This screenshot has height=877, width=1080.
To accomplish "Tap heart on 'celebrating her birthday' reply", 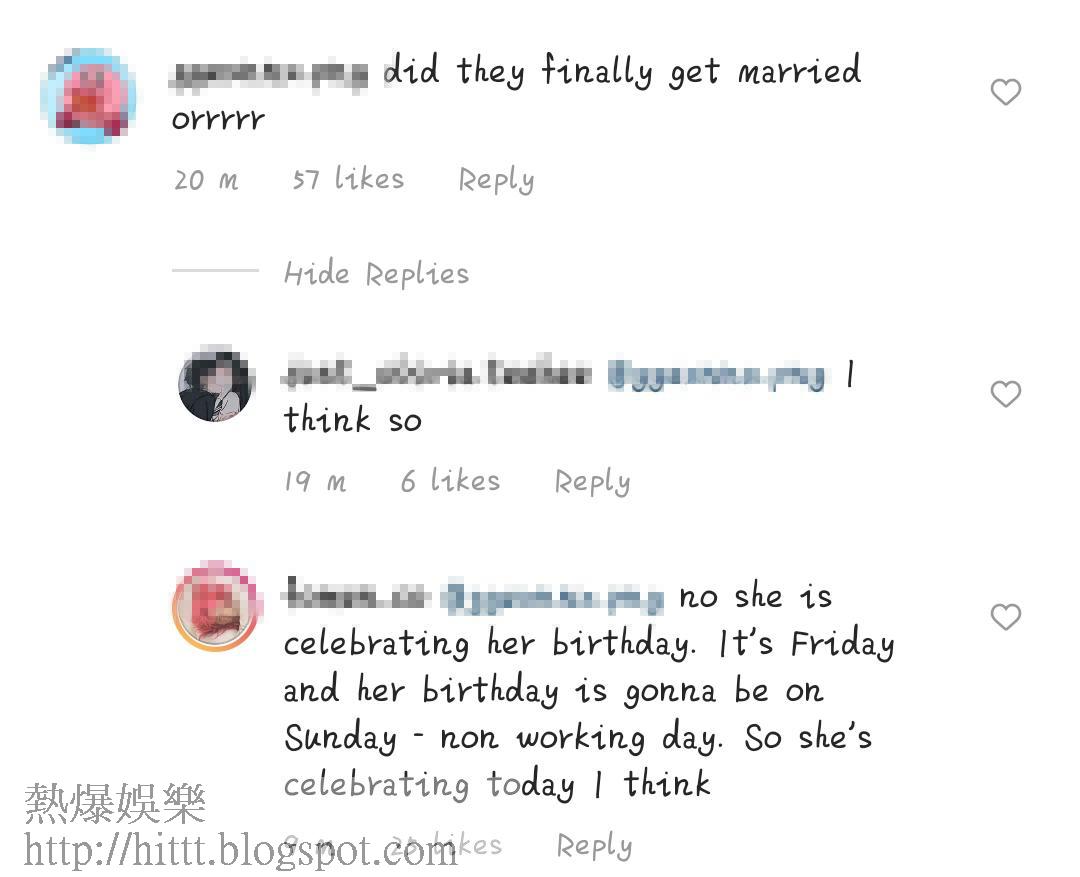I will coord(1006,617).
